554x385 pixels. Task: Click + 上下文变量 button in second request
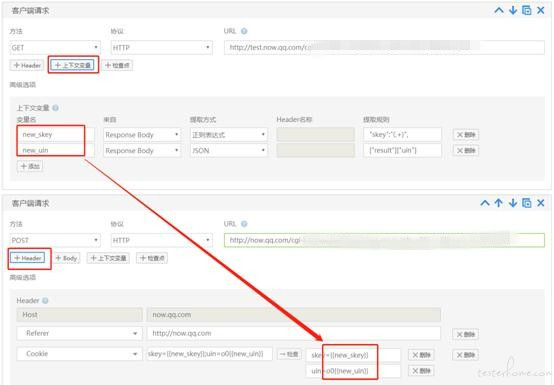pos(108,258)
